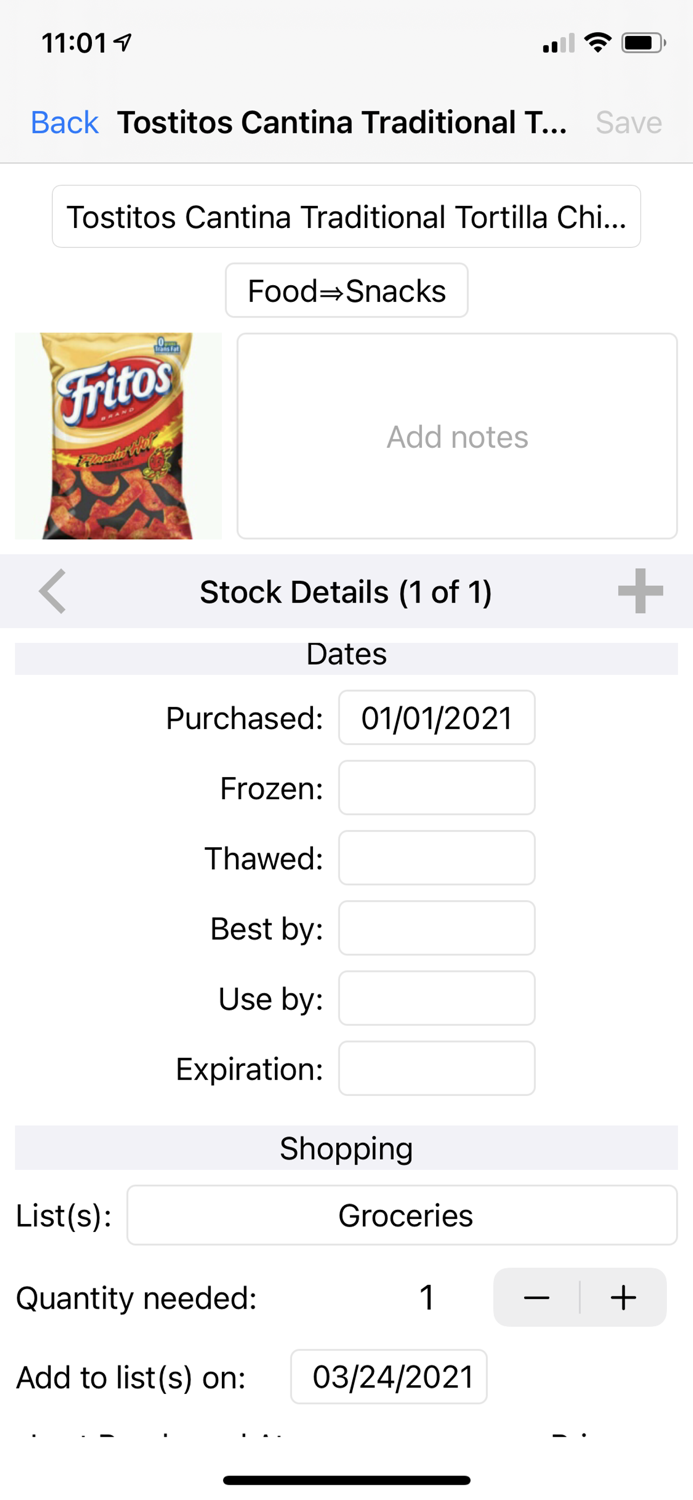This screenshot has height=1500, width=693.
Task: Open the Purchased date picker
Action: [x=437, y=717]
